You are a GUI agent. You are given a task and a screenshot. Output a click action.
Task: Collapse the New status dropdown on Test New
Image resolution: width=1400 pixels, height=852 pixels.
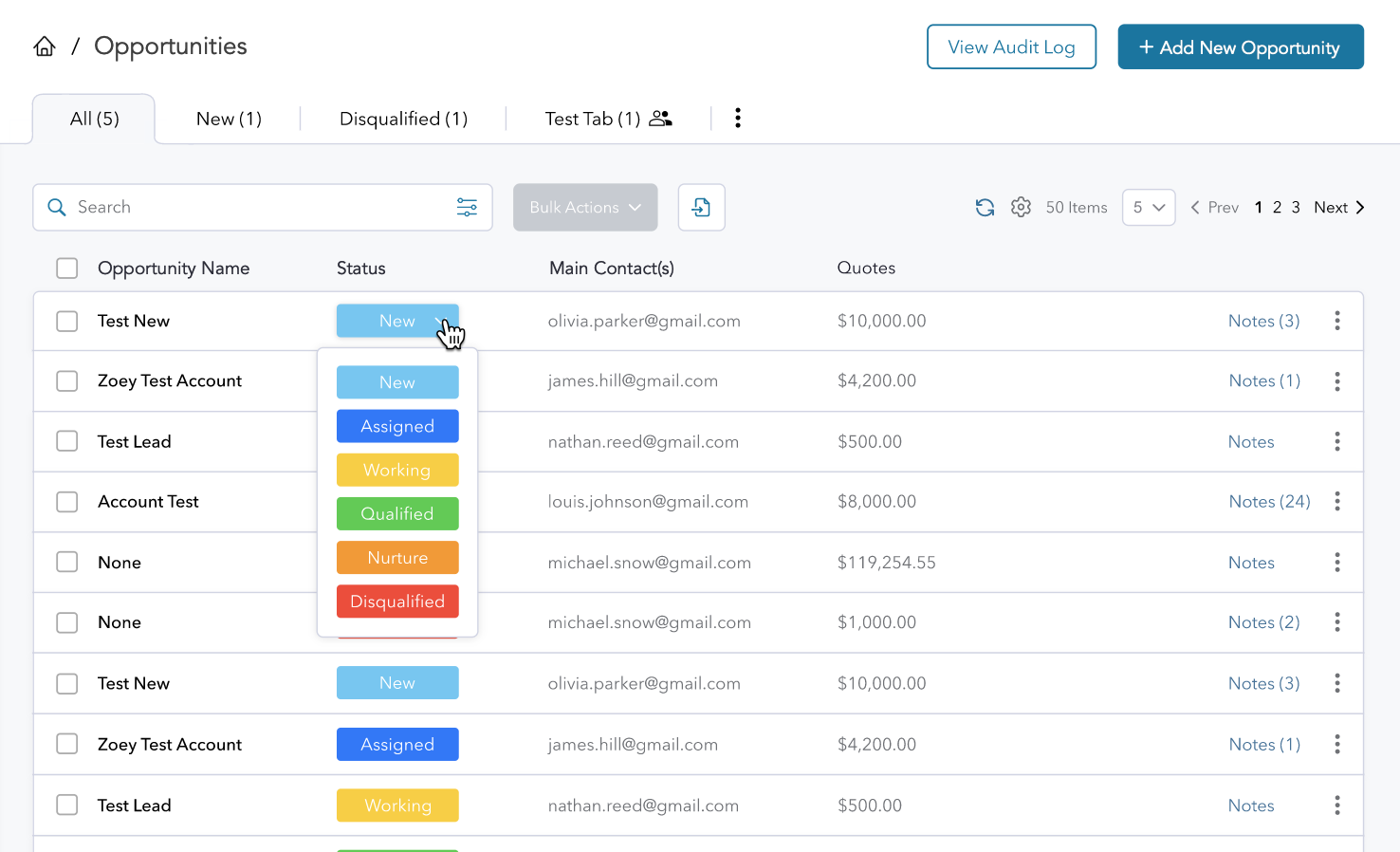(397, 321)
